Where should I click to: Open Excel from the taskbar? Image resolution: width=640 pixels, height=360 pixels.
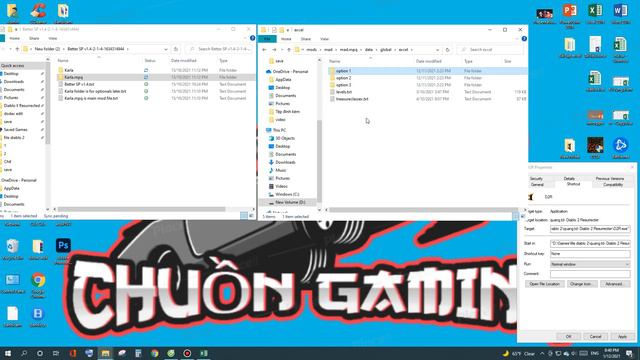click(204, 353)
